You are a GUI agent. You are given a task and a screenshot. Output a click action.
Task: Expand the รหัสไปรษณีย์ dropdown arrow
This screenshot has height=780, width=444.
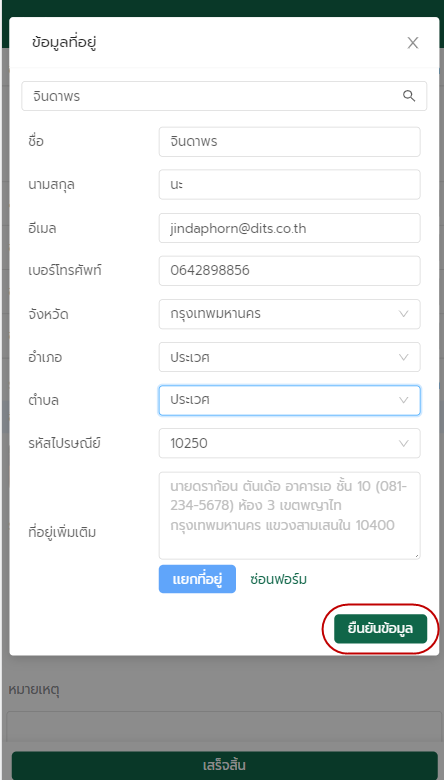pyautogui.click(x=404, y=443)
